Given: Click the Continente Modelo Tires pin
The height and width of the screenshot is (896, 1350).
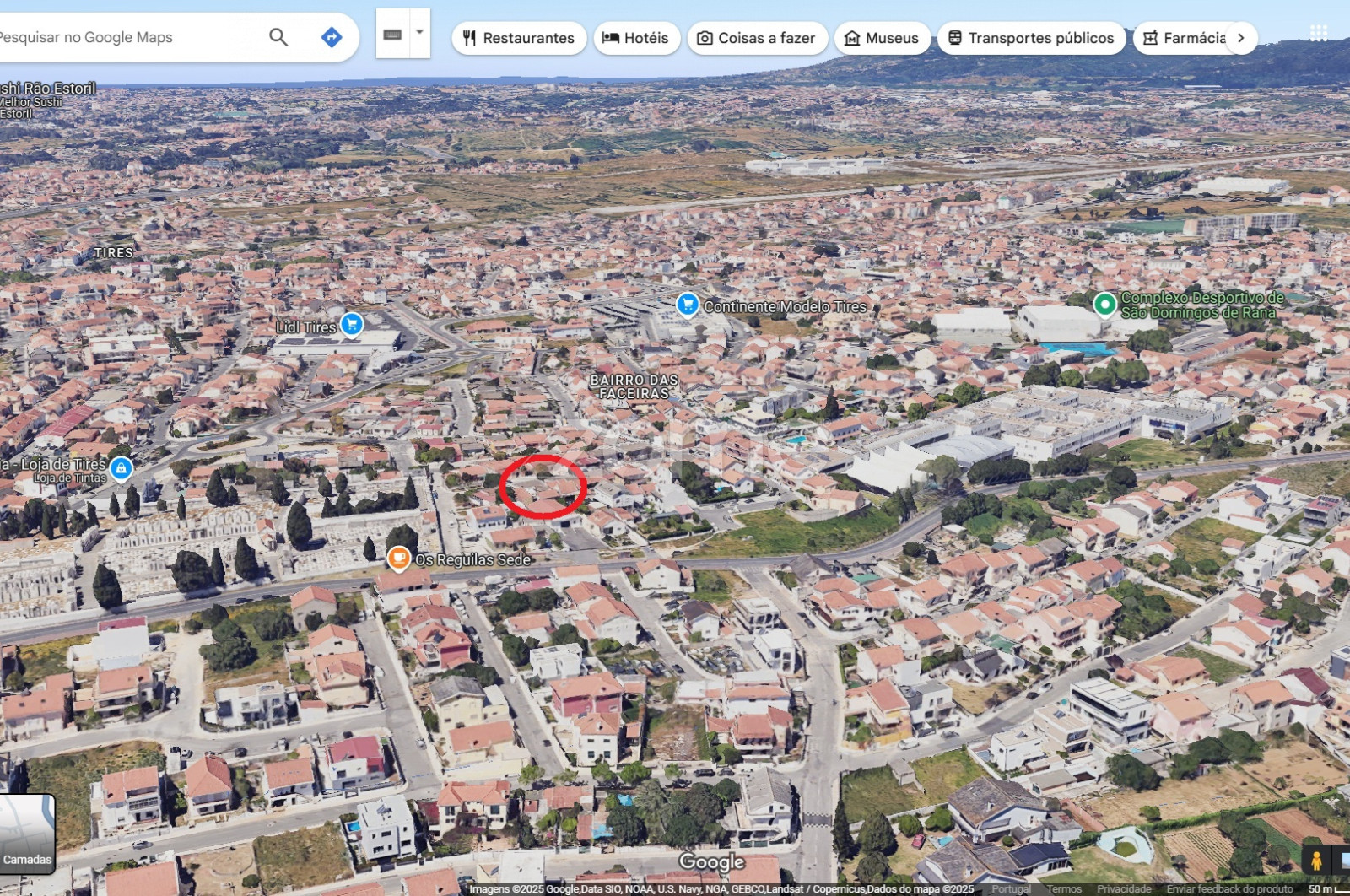Looking at the screenshot, I should [x=688, y=305].
